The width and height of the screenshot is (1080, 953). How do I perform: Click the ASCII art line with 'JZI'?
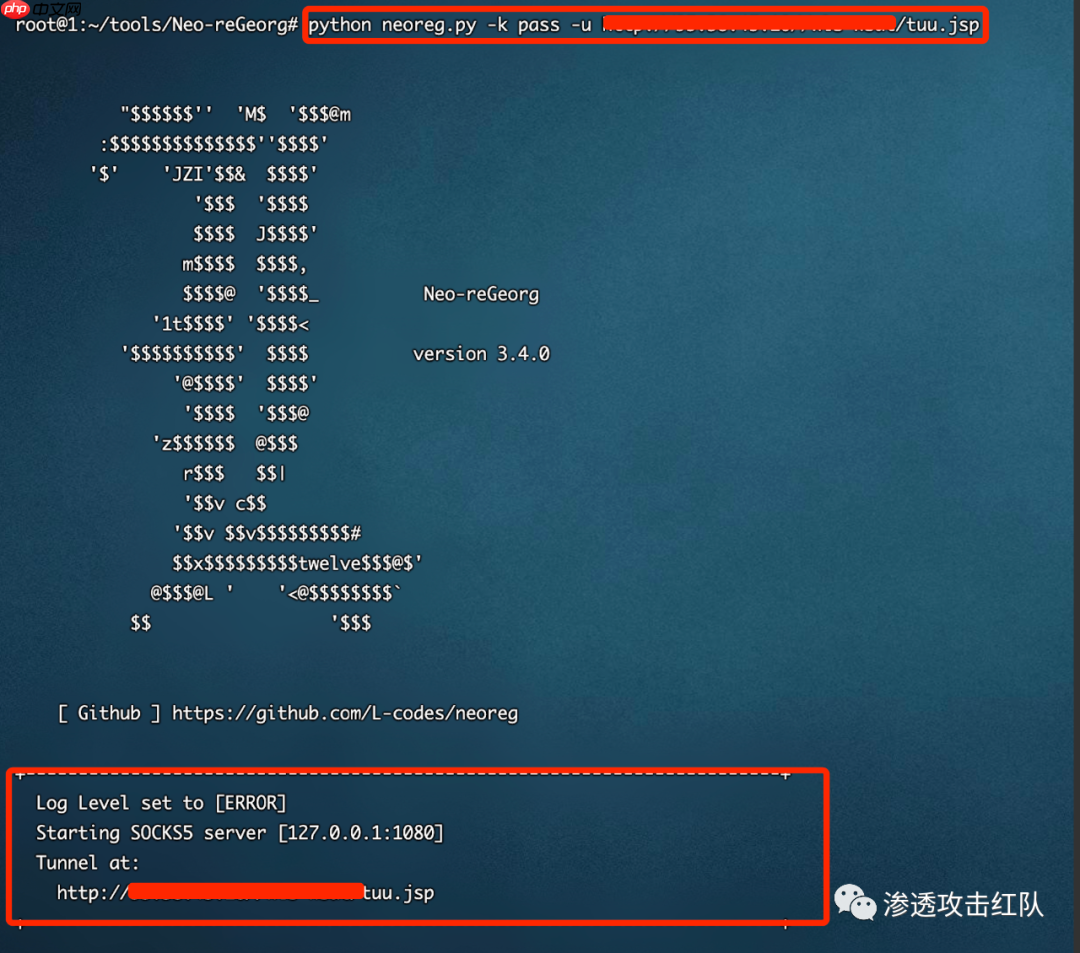click(x=204, y=174)
